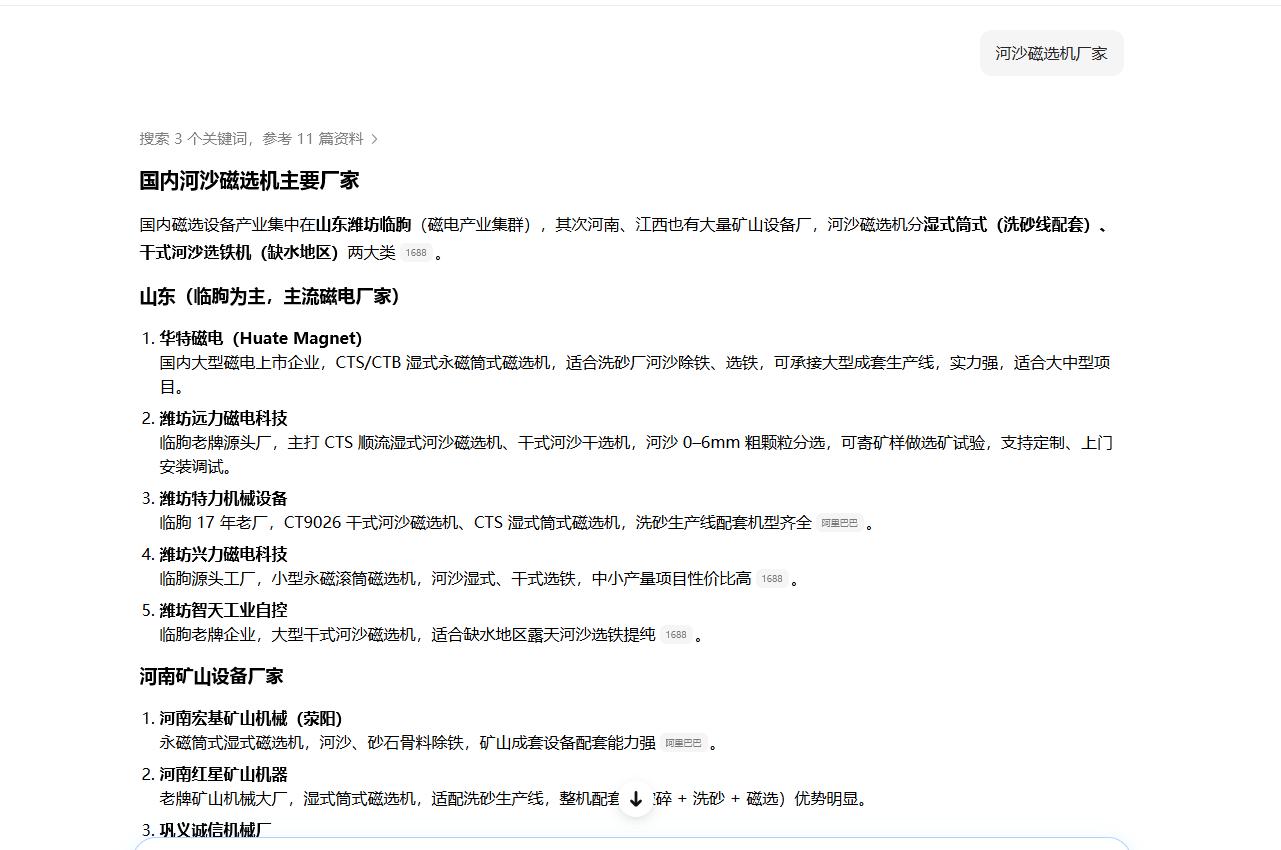Screen dimensions: 1281x850
Task: Open the 阿里巴巴 citation for 河南宏基矿山机械
Action: point(683,743)
